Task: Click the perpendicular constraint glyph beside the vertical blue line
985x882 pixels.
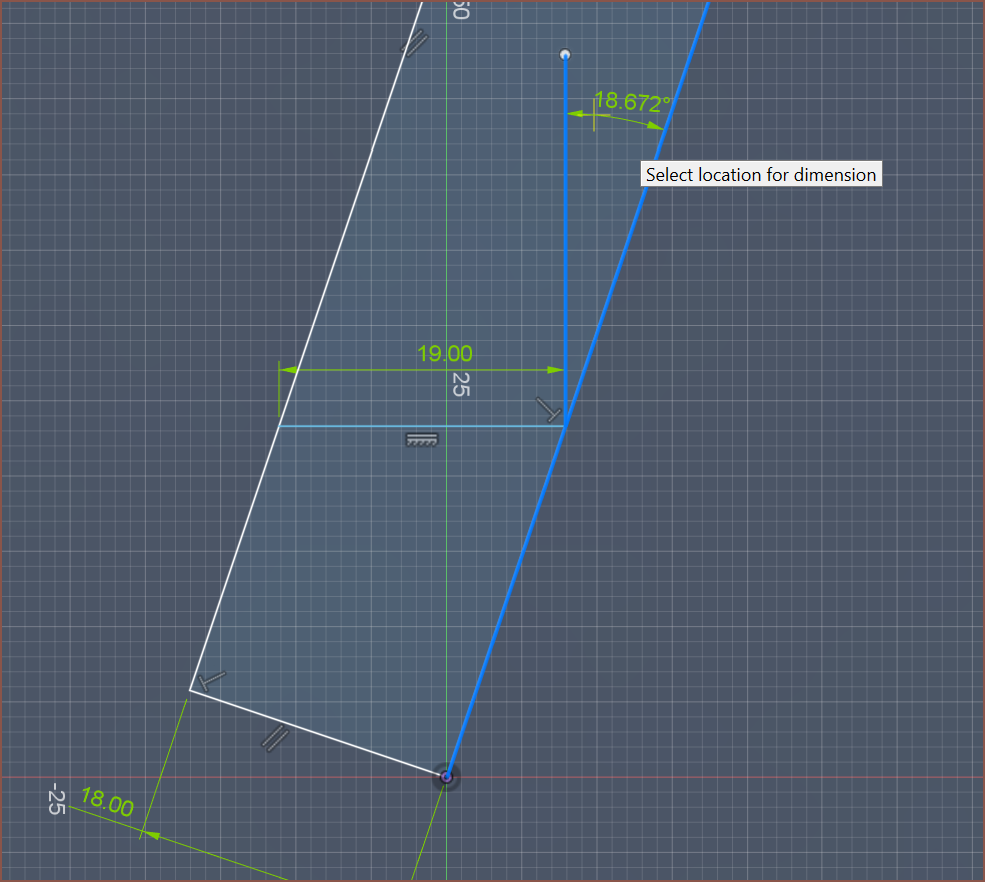Action: click(548, 409)
